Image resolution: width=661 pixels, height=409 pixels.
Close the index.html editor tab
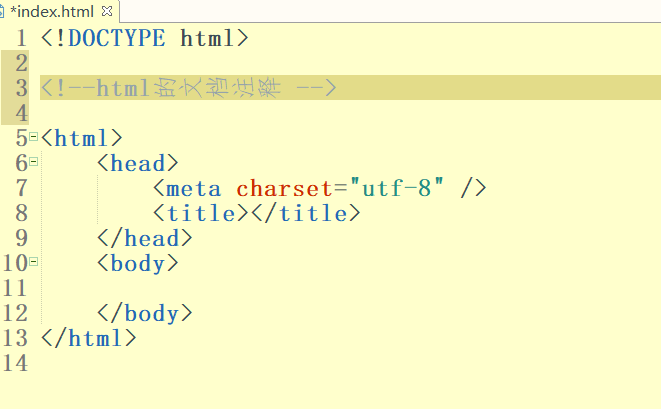point(107,11)
